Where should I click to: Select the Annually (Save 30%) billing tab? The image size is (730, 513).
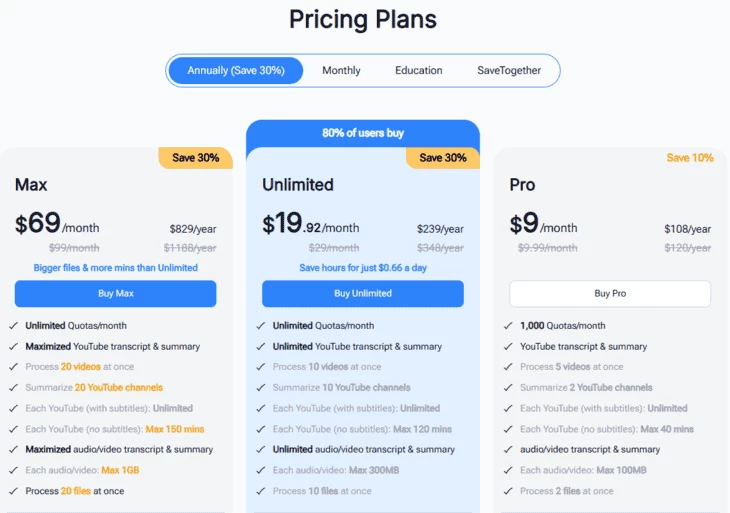point(236,70)
